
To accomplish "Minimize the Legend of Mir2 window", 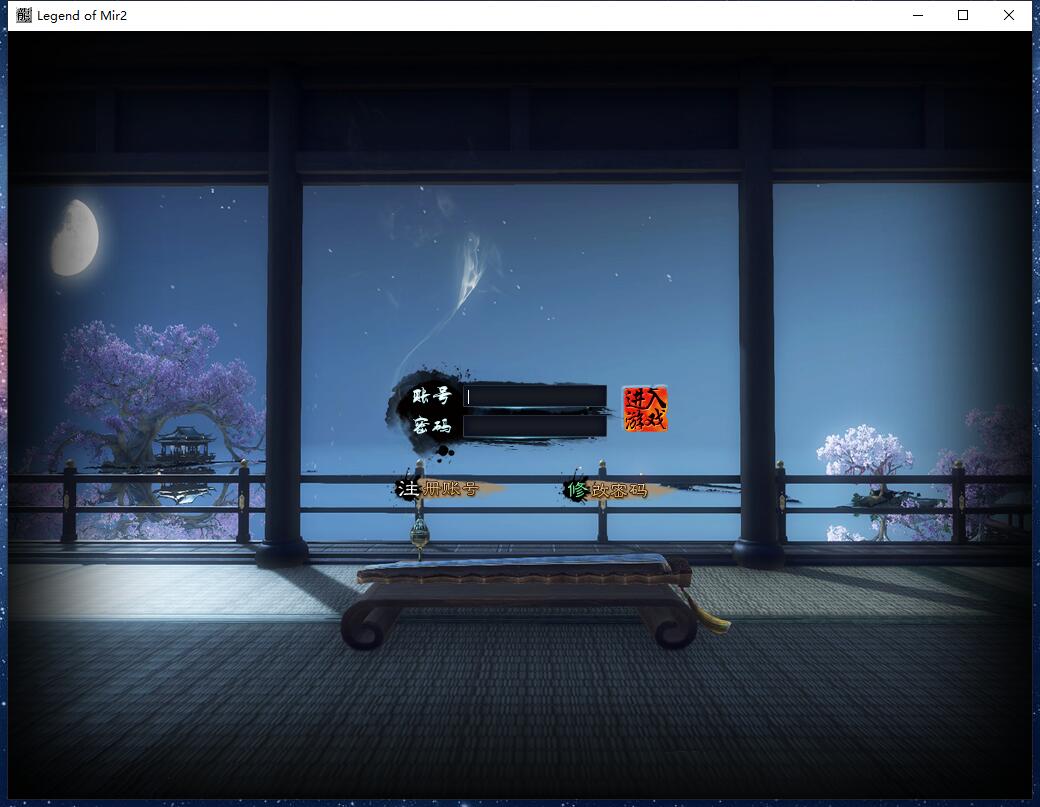I will pos(918,15).
